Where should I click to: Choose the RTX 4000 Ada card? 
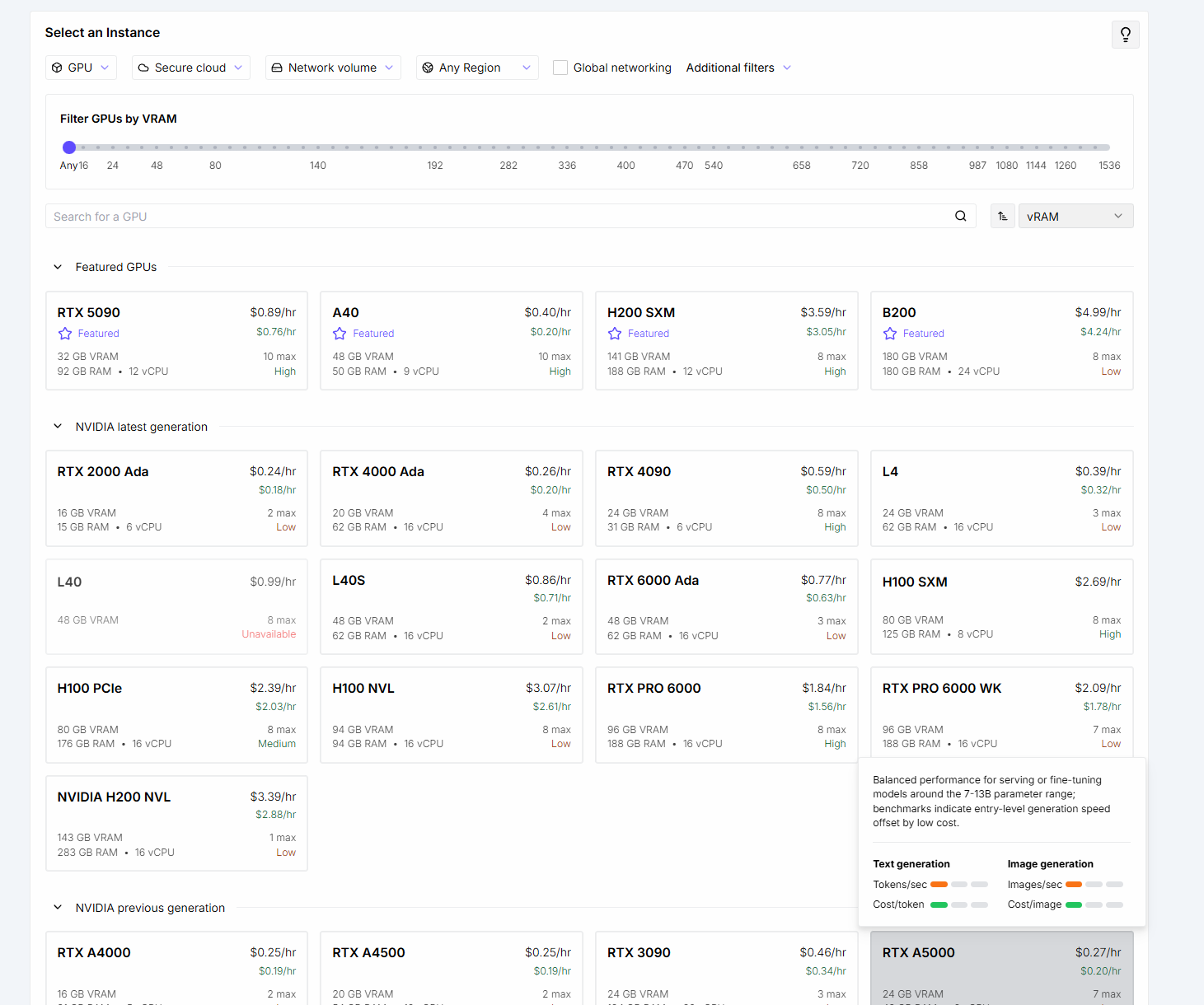pos(452,498)
